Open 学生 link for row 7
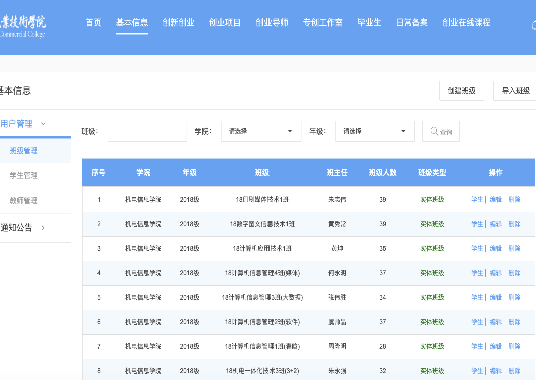 (x=477, y=346)
